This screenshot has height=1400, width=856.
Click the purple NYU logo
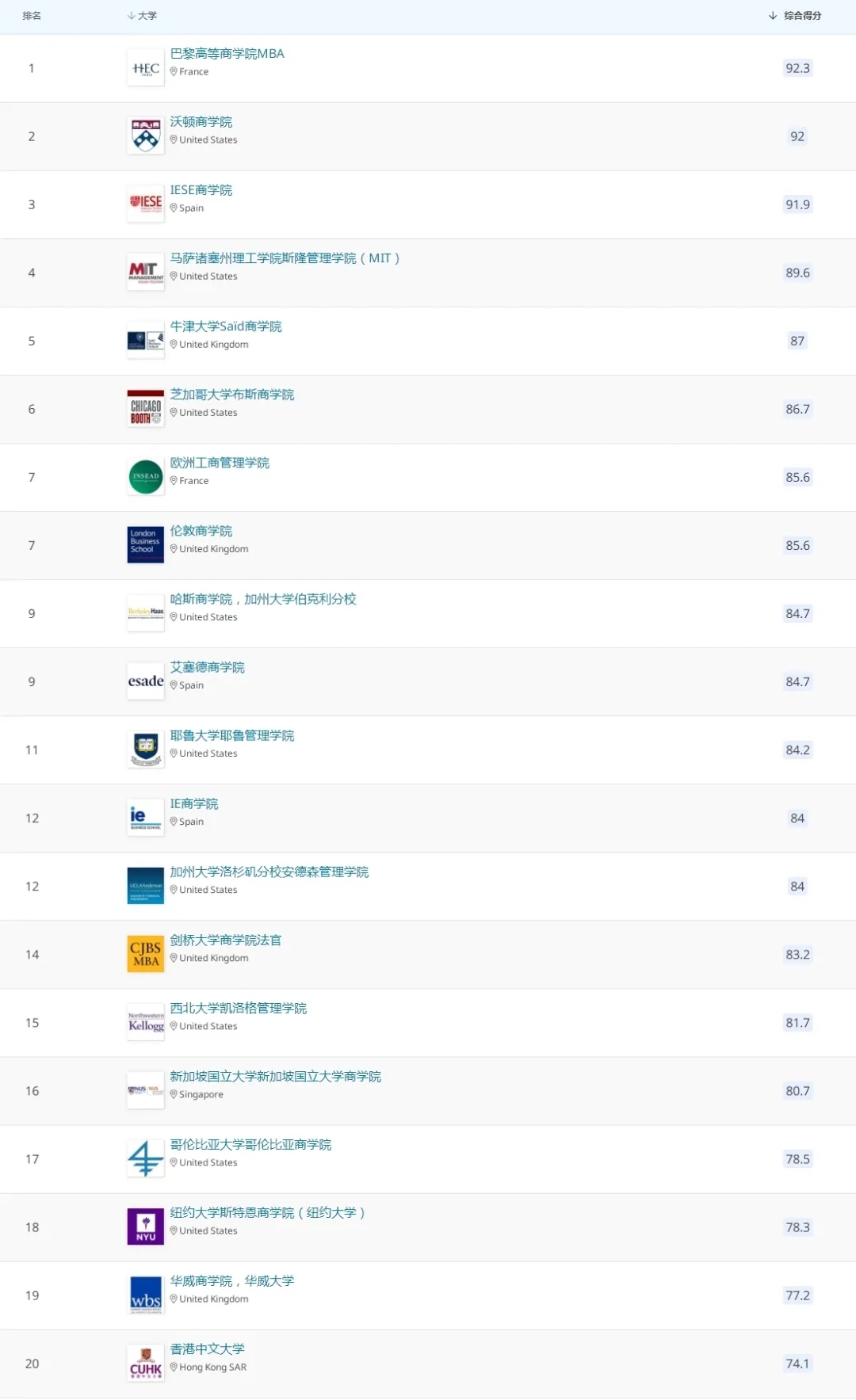pos(146,1226)
